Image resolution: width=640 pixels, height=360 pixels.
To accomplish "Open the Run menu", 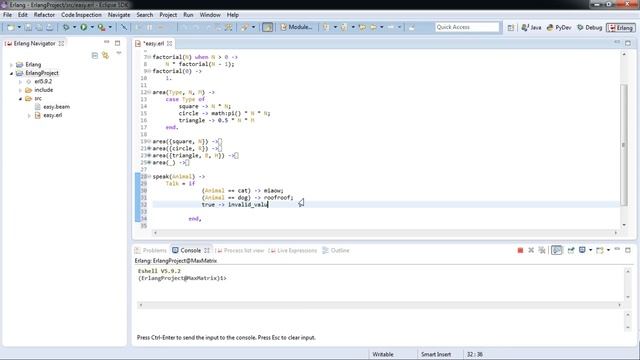I will 188,15.
